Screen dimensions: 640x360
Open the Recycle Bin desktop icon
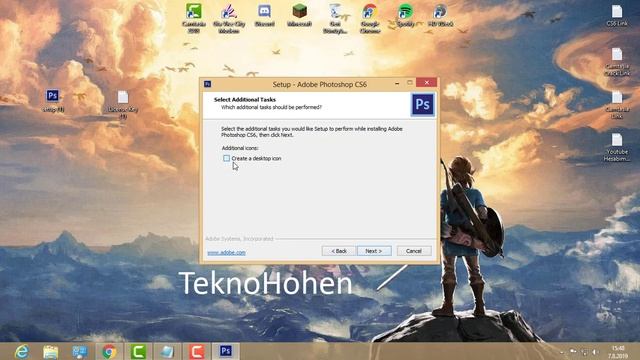(x=335, y=18)
